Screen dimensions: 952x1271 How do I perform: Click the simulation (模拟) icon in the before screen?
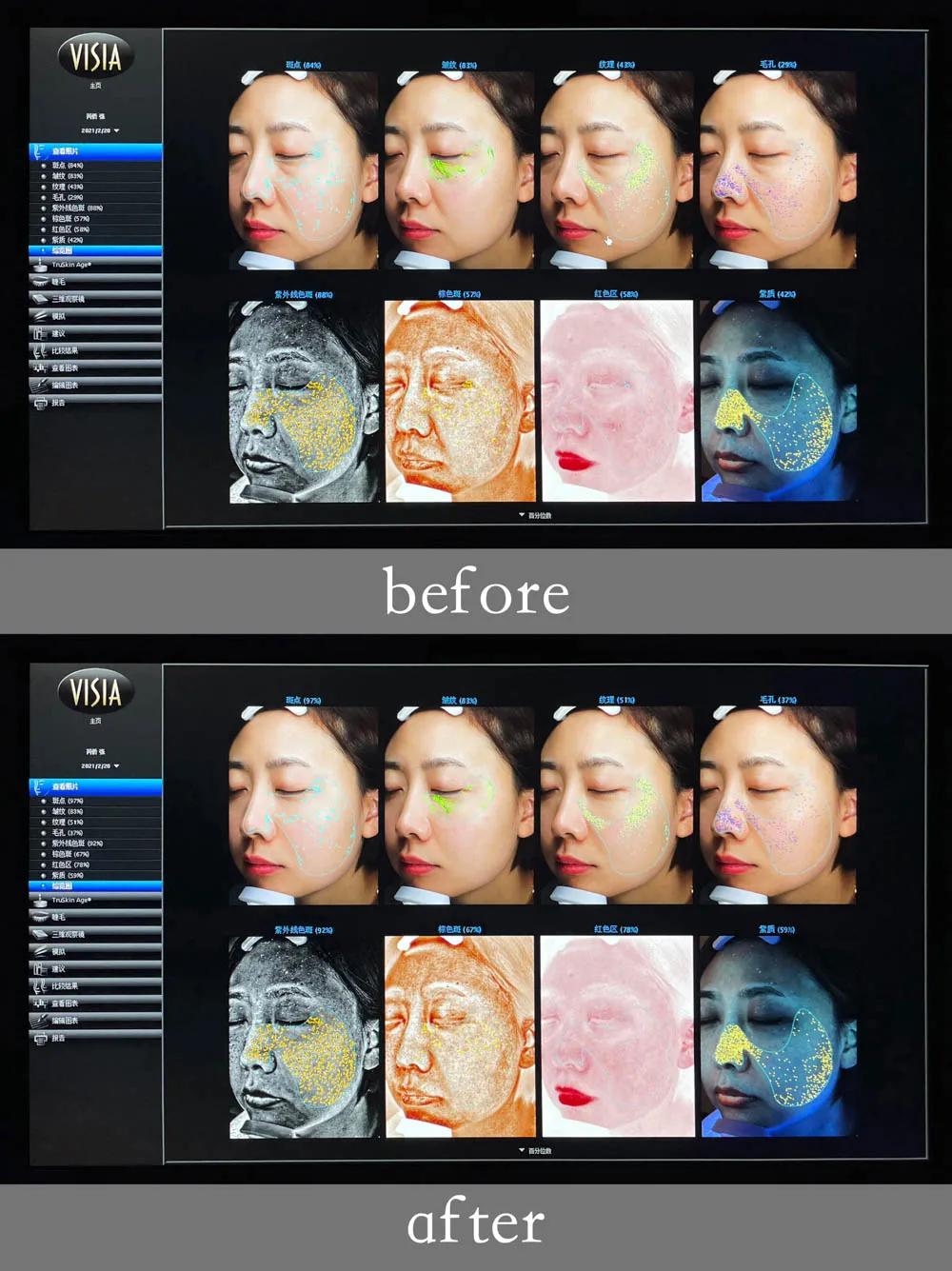40,316
